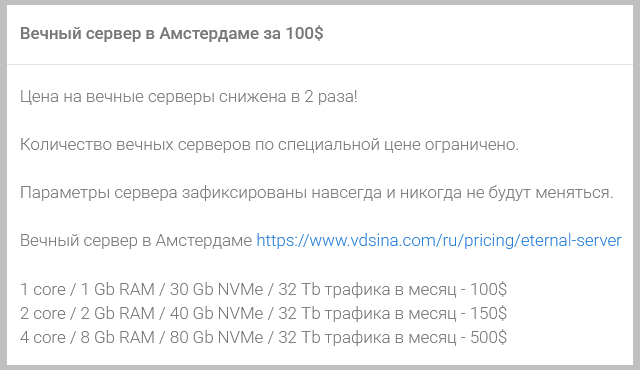640x370 pixels.
Task: Click '32 Tb трафика в месяц' in the 500$ plan
Action: (x=367, y=338)
